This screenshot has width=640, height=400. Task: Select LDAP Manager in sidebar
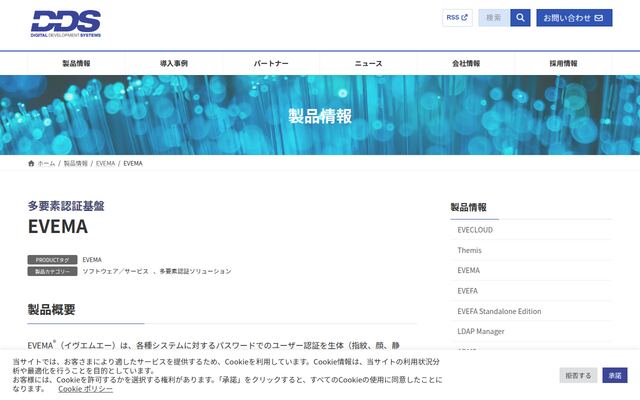tap(531, 331)
